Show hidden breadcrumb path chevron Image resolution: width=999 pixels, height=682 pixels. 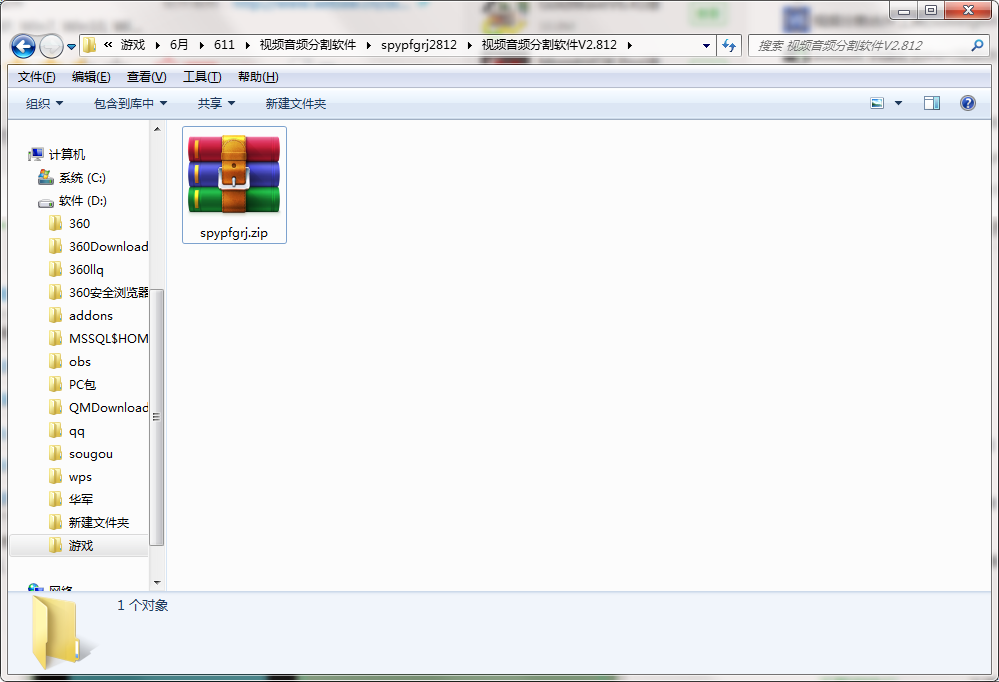click(108, 45)
